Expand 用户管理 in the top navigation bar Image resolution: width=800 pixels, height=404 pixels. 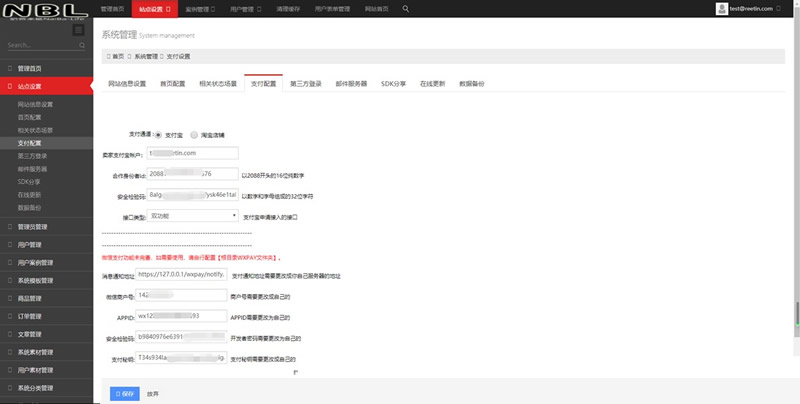(x=246, y=9)
